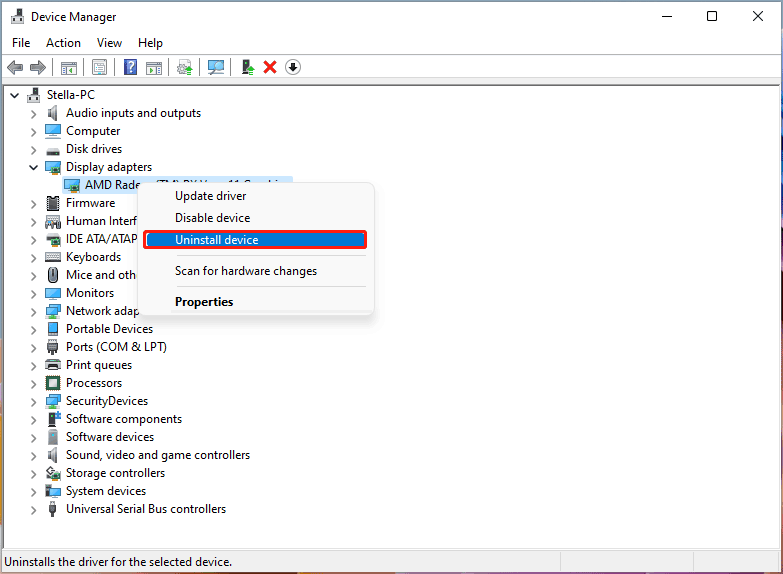
Task: Click the Disk drives icon
Action: (53, 150)
